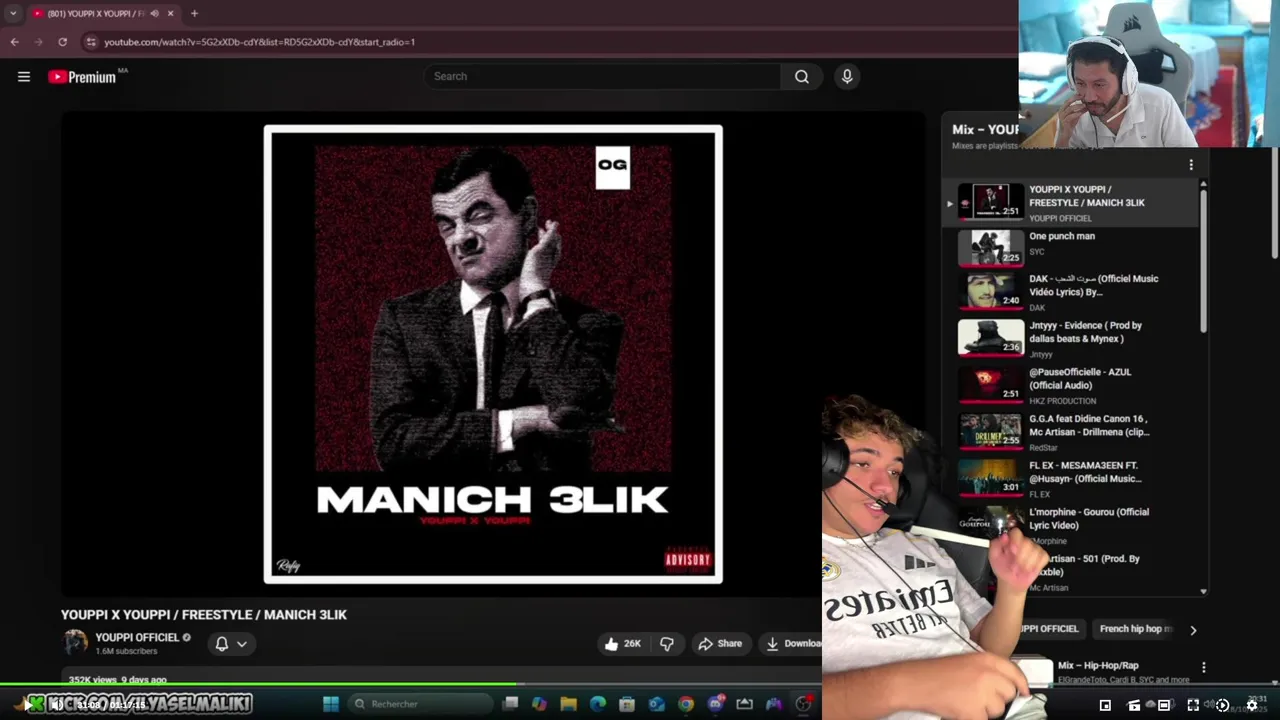Screen dimensions: 1280x720
Task: Play Jntyyy - Evidence from the mix
Action: (1070, 339)
